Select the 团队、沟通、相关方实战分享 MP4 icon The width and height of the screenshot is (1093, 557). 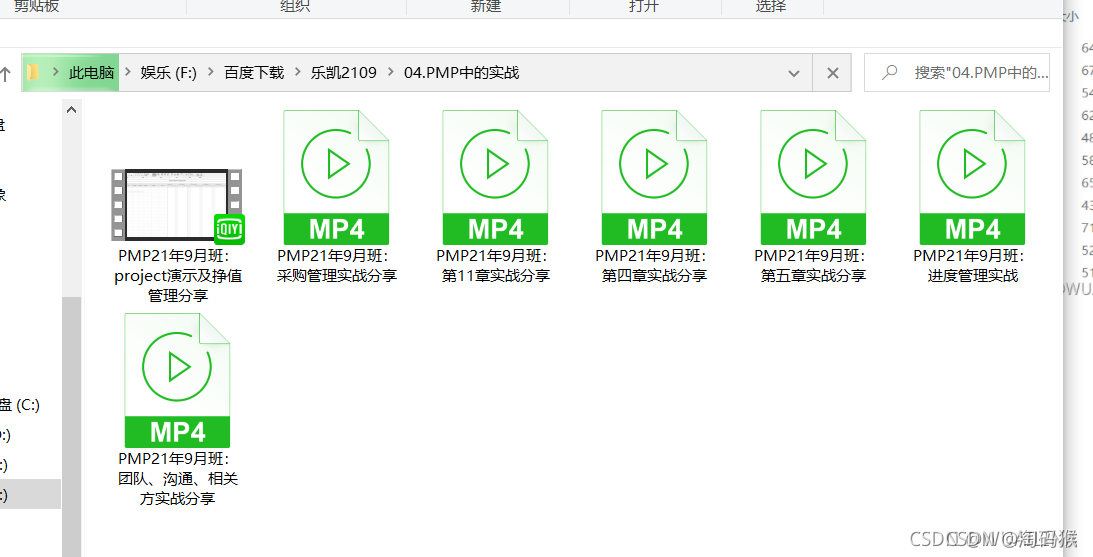(177, 380)
